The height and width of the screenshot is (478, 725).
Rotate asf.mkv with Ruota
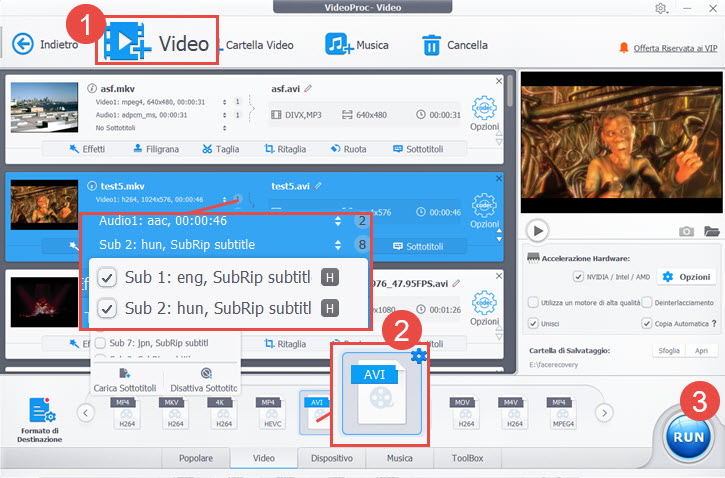pos(348,149)
